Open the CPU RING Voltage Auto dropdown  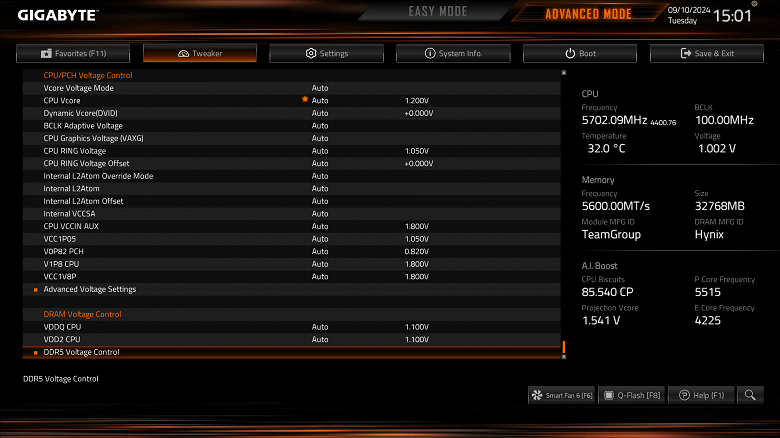click(320, 151)
